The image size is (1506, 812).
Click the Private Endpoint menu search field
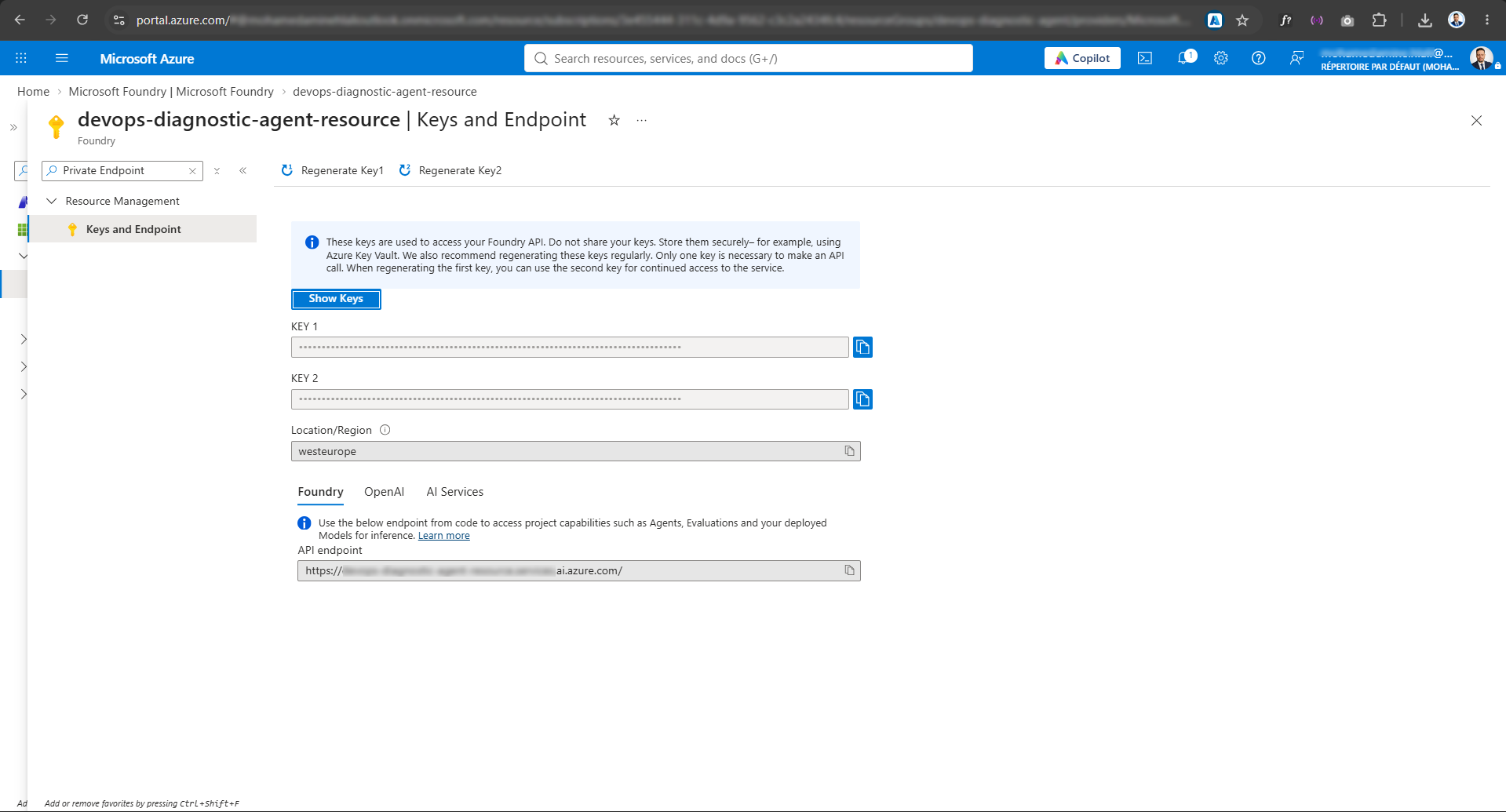122,170
